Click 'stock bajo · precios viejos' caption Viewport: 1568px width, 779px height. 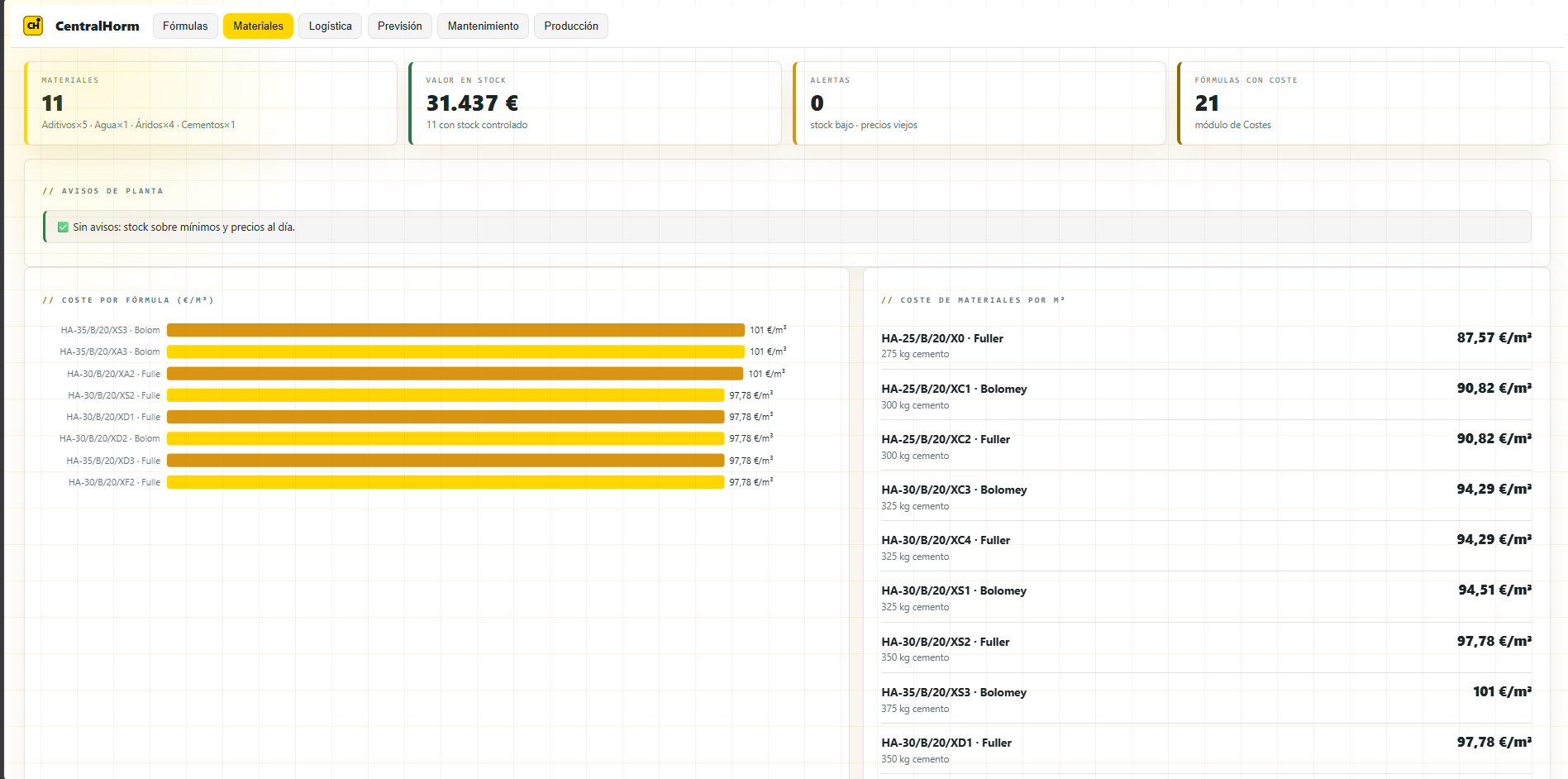864,125
